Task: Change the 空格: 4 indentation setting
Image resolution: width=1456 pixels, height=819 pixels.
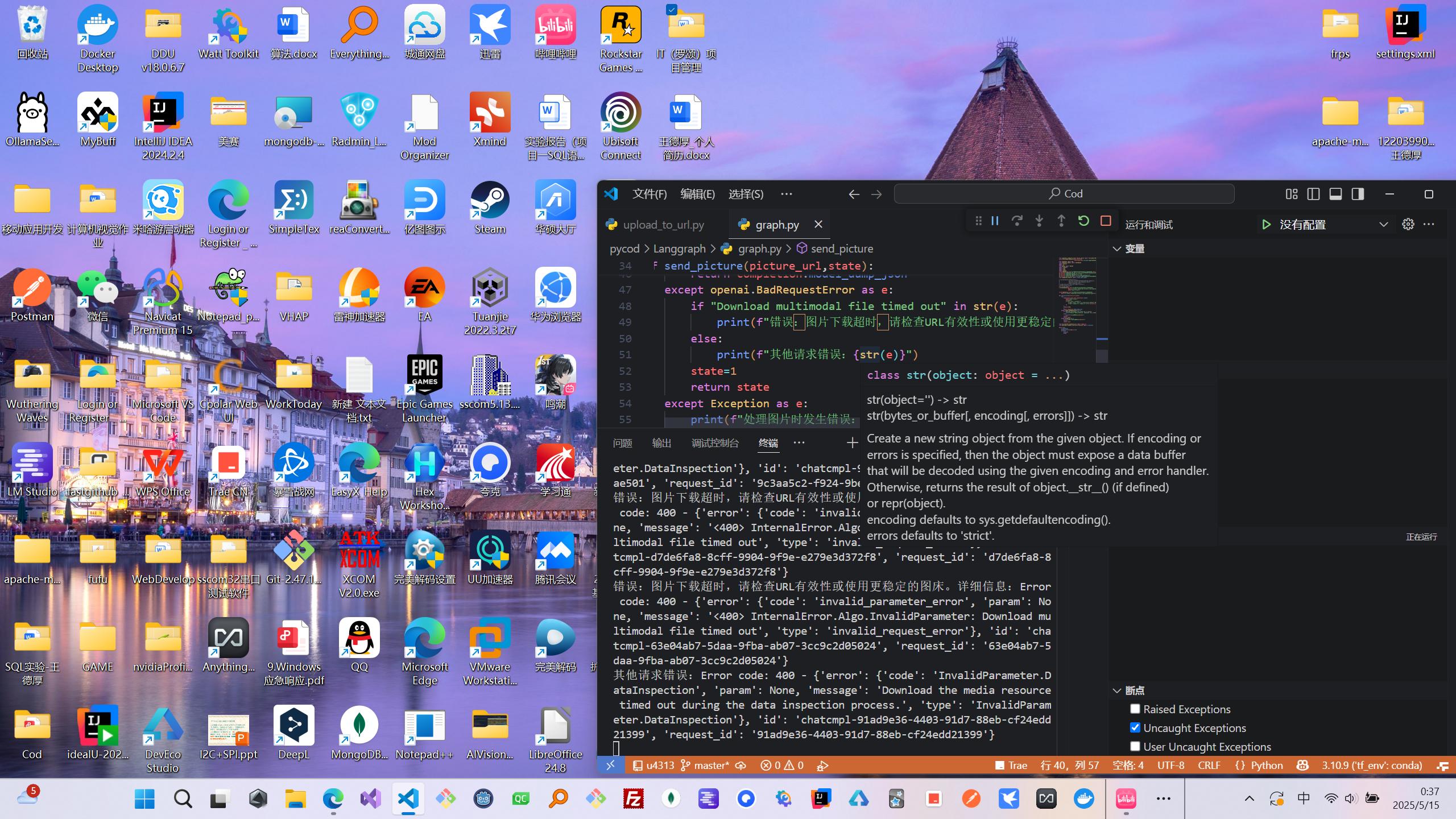Action: [x=1128, y=766]
